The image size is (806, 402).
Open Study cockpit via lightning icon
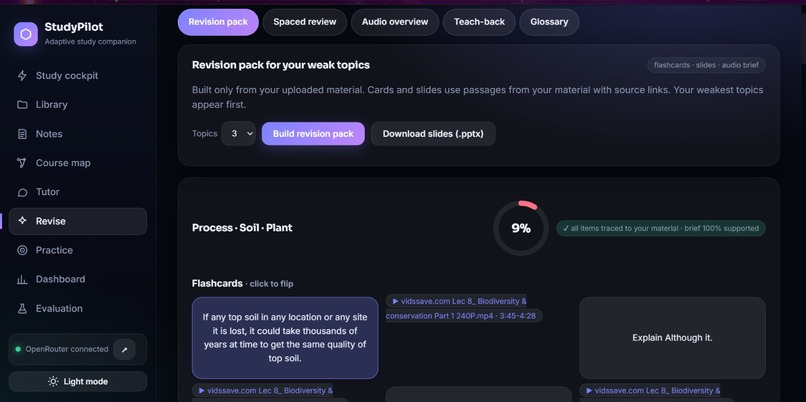coord(22,76)
